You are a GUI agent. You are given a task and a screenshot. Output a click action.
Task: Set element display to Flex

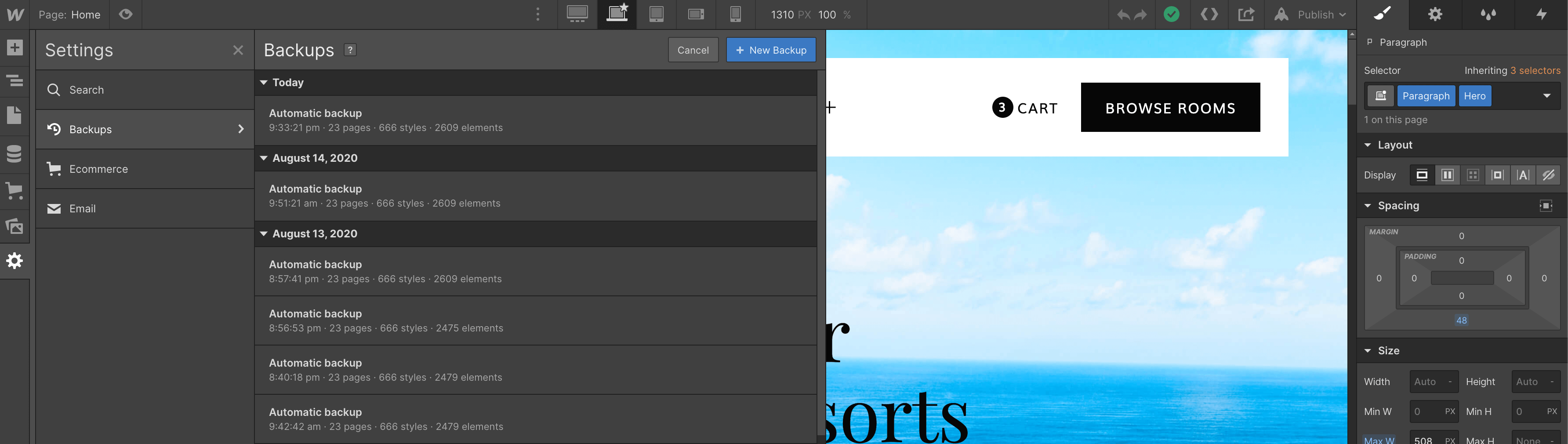[x=1448, y=175]
